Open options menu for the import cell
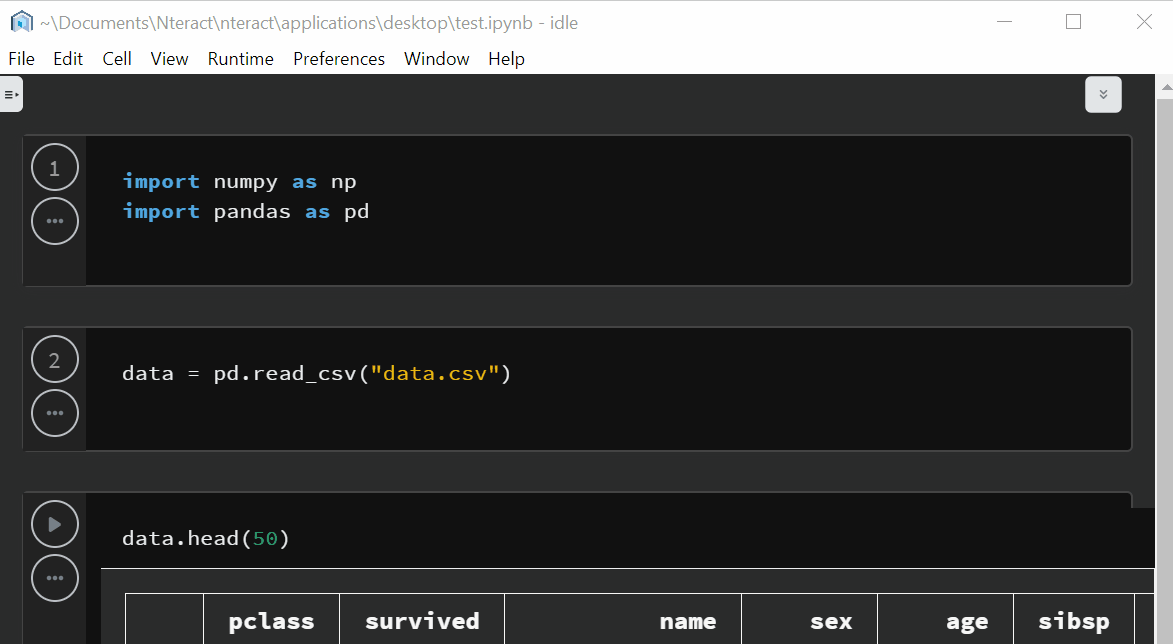 (x=55, y=221)
